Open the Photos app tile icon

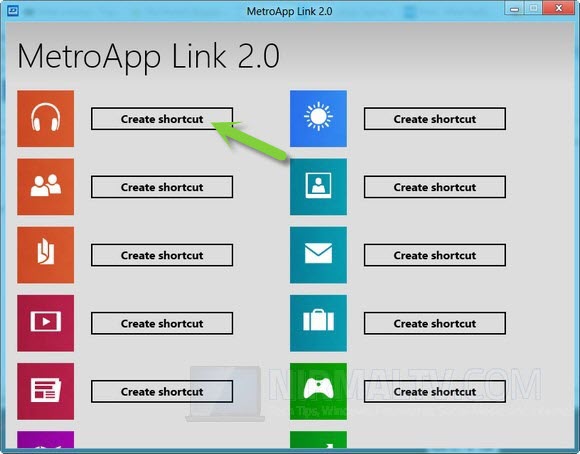coord(318,187)
